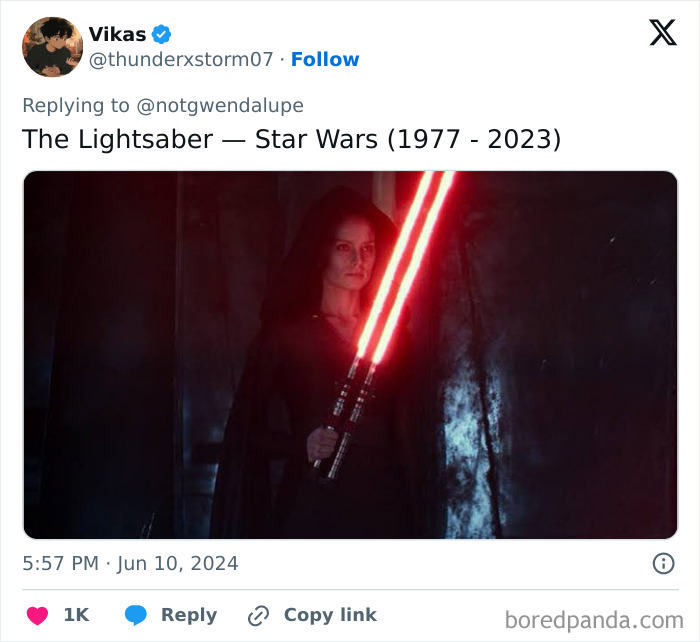Follow the Vikas account
Screen dimensions: 700x642
point(325,60)
